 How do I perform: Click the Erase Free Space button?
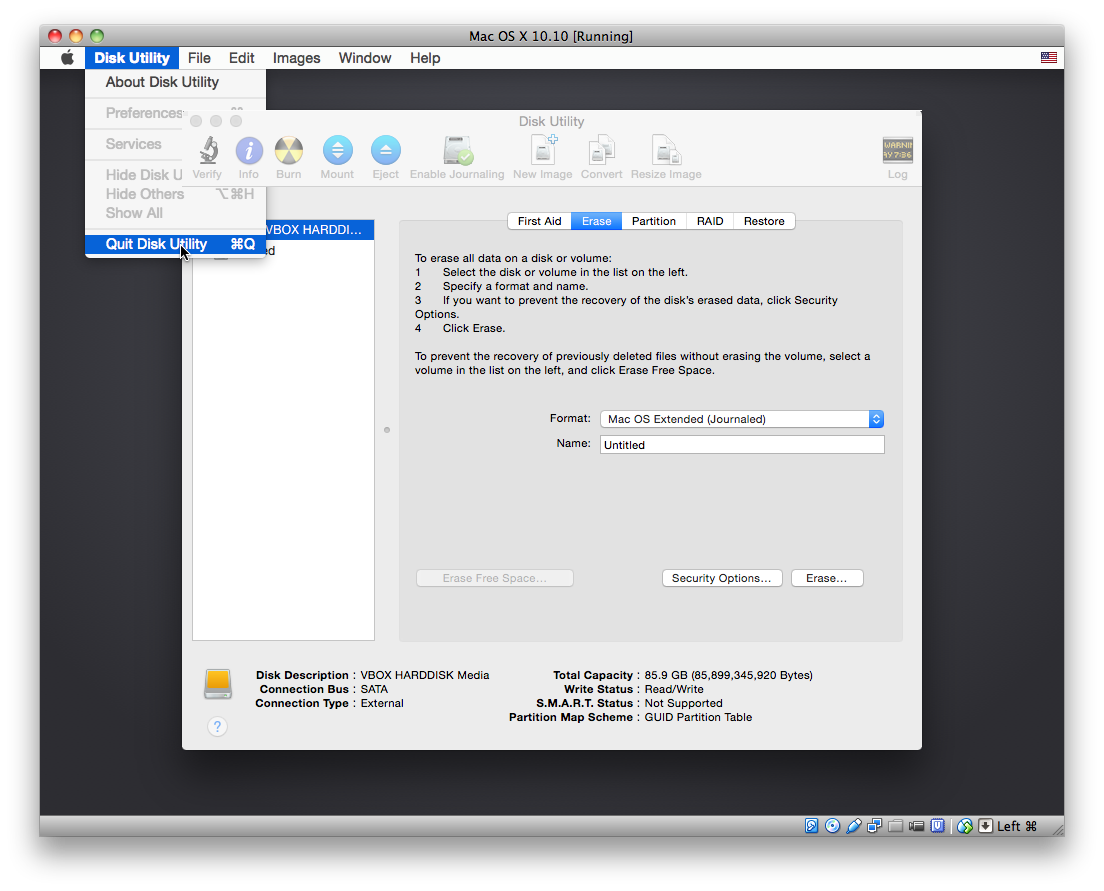tap(494, 578)
